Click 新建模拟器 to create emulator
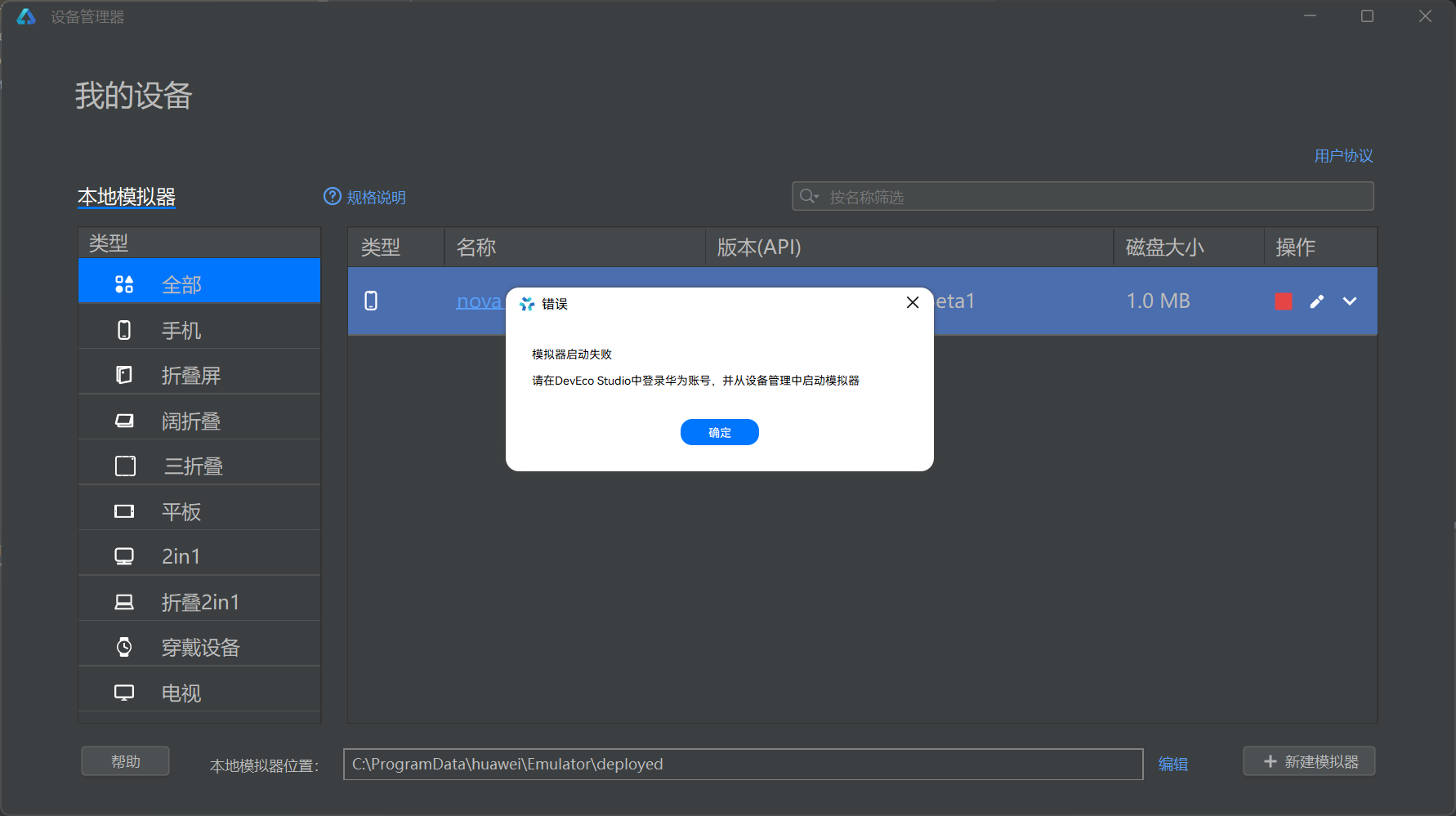 pyautogui.click(x=1309, y=761)
